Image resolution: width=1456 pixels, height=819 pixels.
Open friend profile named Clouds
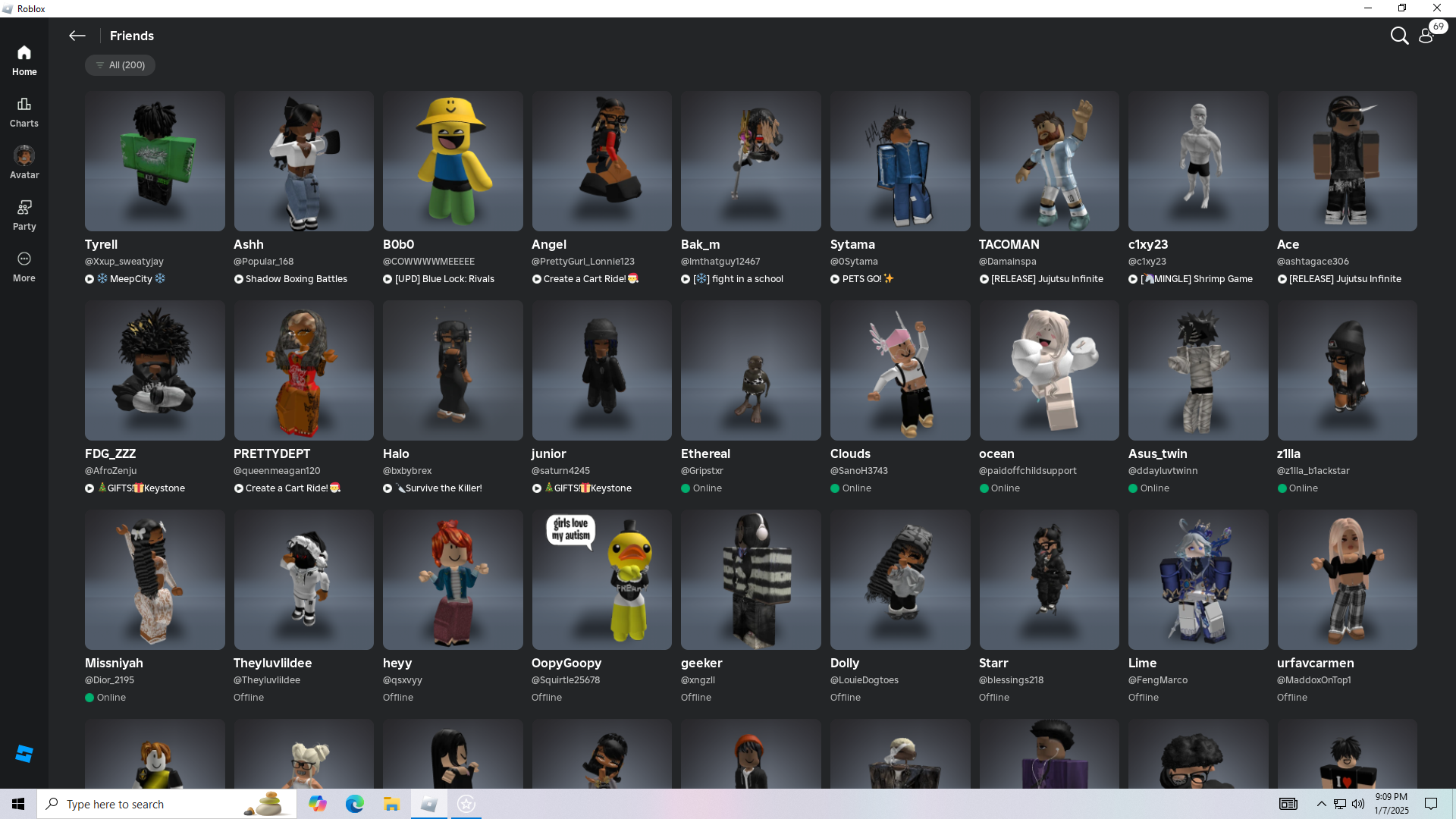tap(850, 453)
